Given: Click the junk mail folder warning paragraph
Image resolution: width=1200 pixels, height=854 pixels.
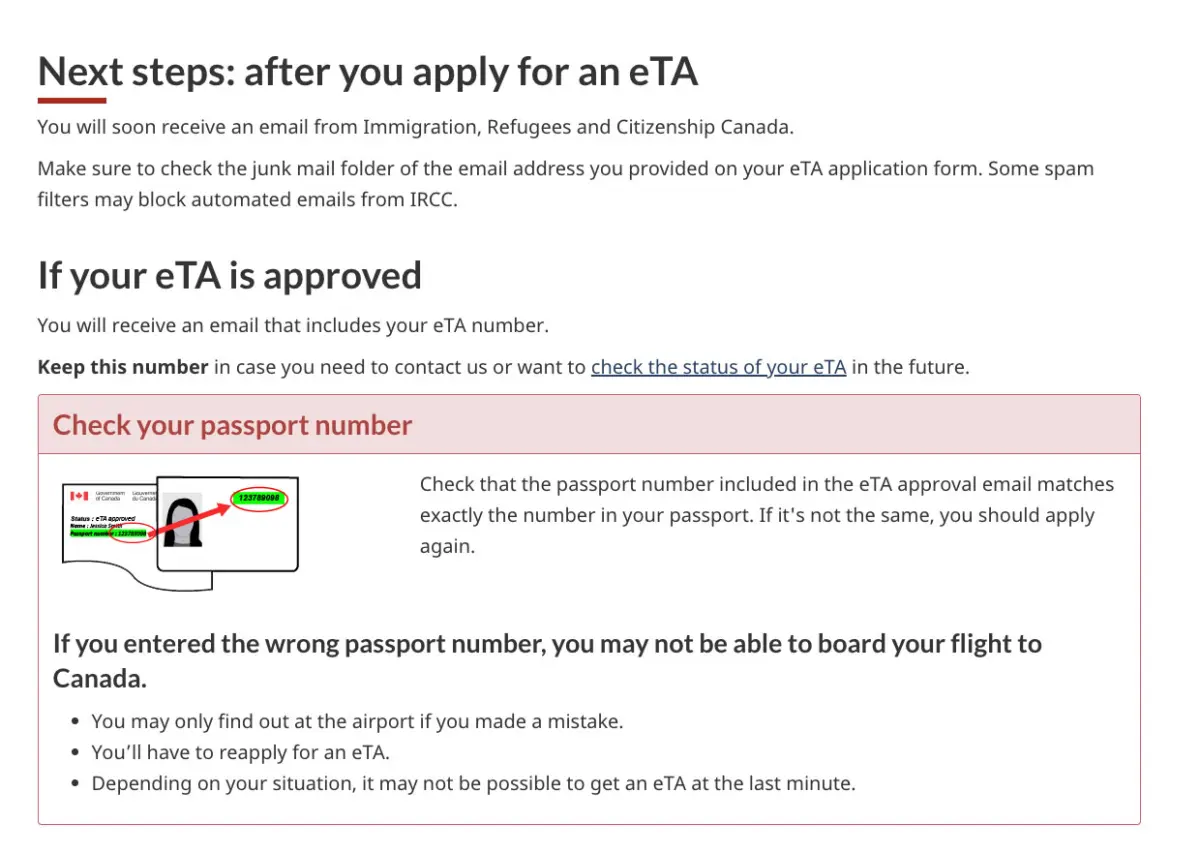Looking at the screenshot, I should [x=566, y=183].
